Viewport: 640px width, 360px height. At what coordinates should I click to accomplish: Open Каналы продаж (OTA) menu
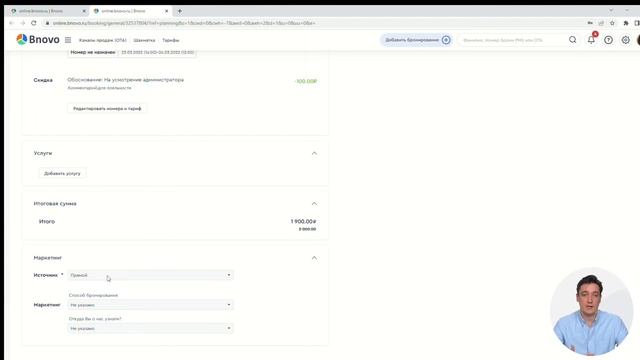(102, 40)
